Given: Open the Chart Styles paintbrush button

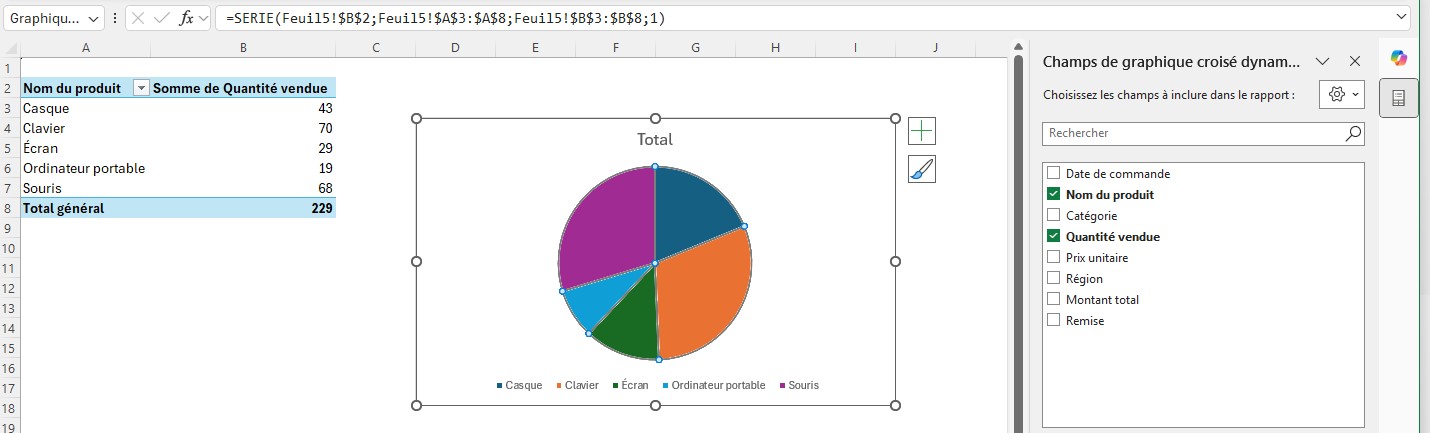Looking at the screenshot, I should 921,169.
